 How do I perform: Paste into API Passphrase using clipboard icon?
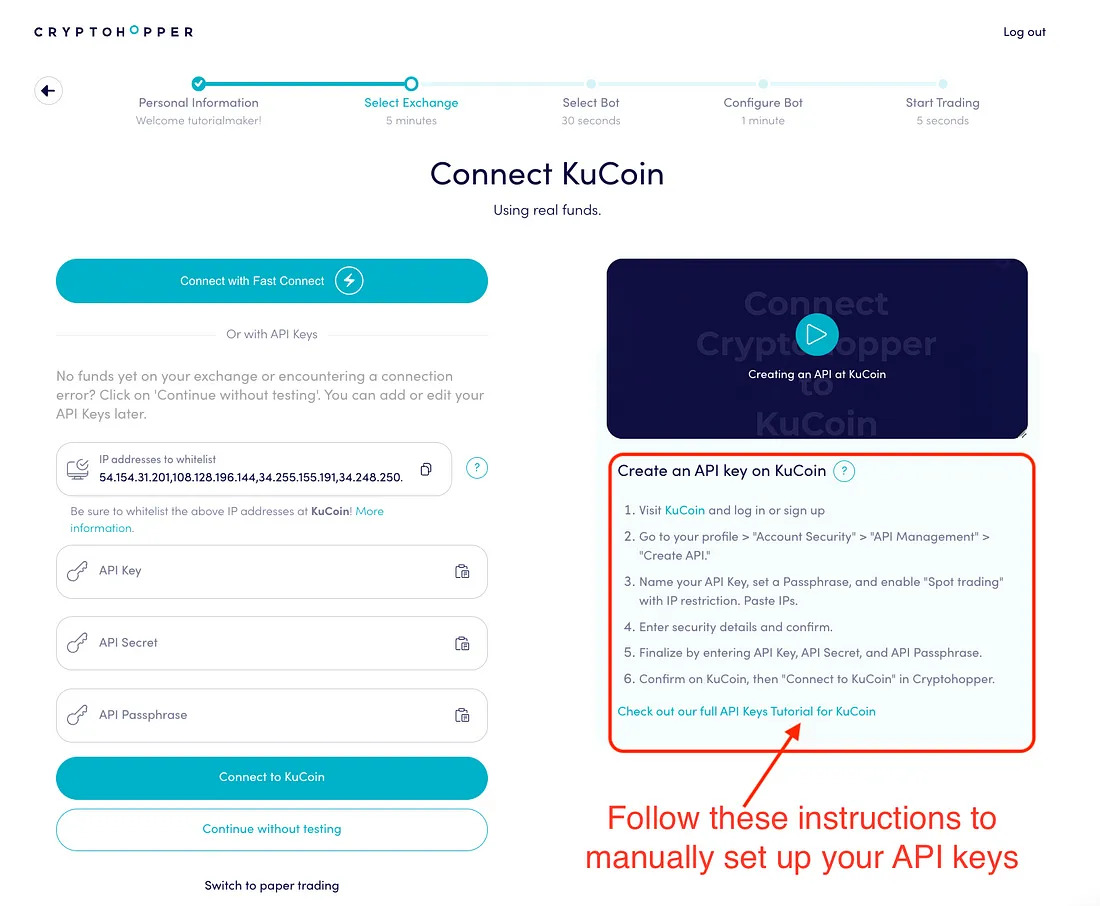click(462, 715)
